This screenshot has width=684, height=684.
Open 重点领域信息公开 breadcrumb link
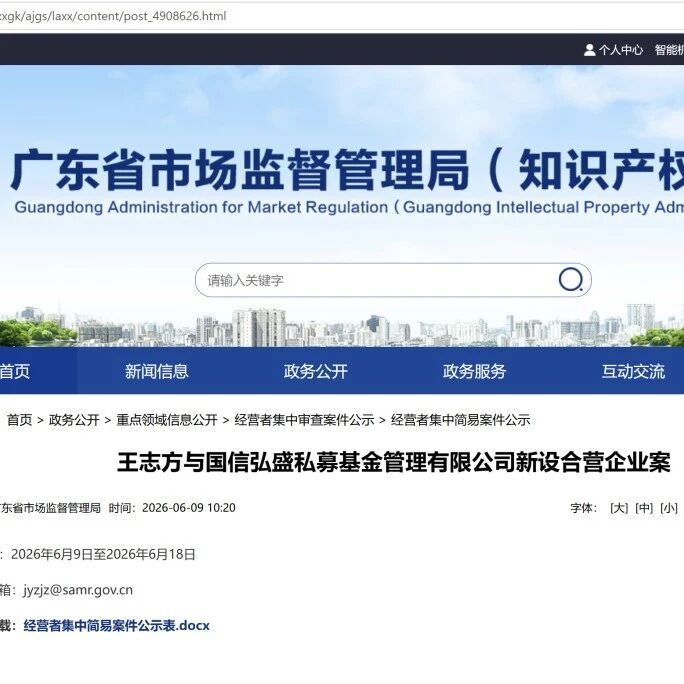167,420
